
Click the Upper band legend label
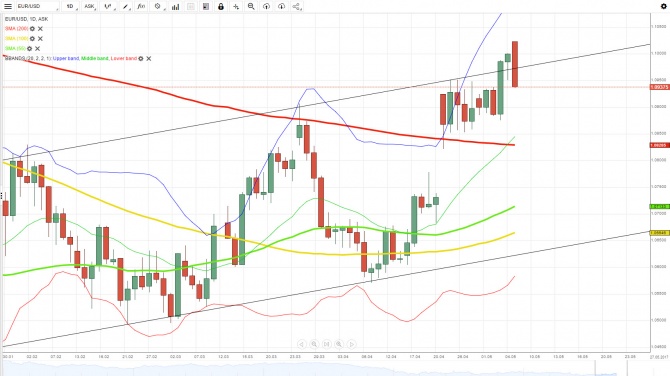(66, 58)
